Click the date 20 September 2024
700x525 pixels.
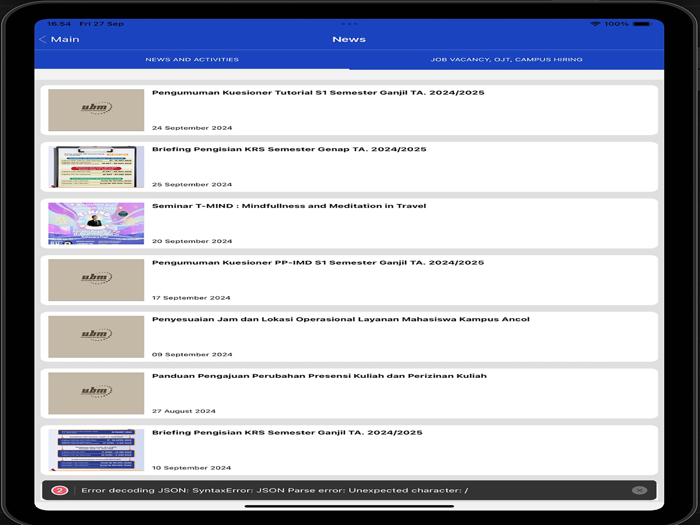coord(192,241)
